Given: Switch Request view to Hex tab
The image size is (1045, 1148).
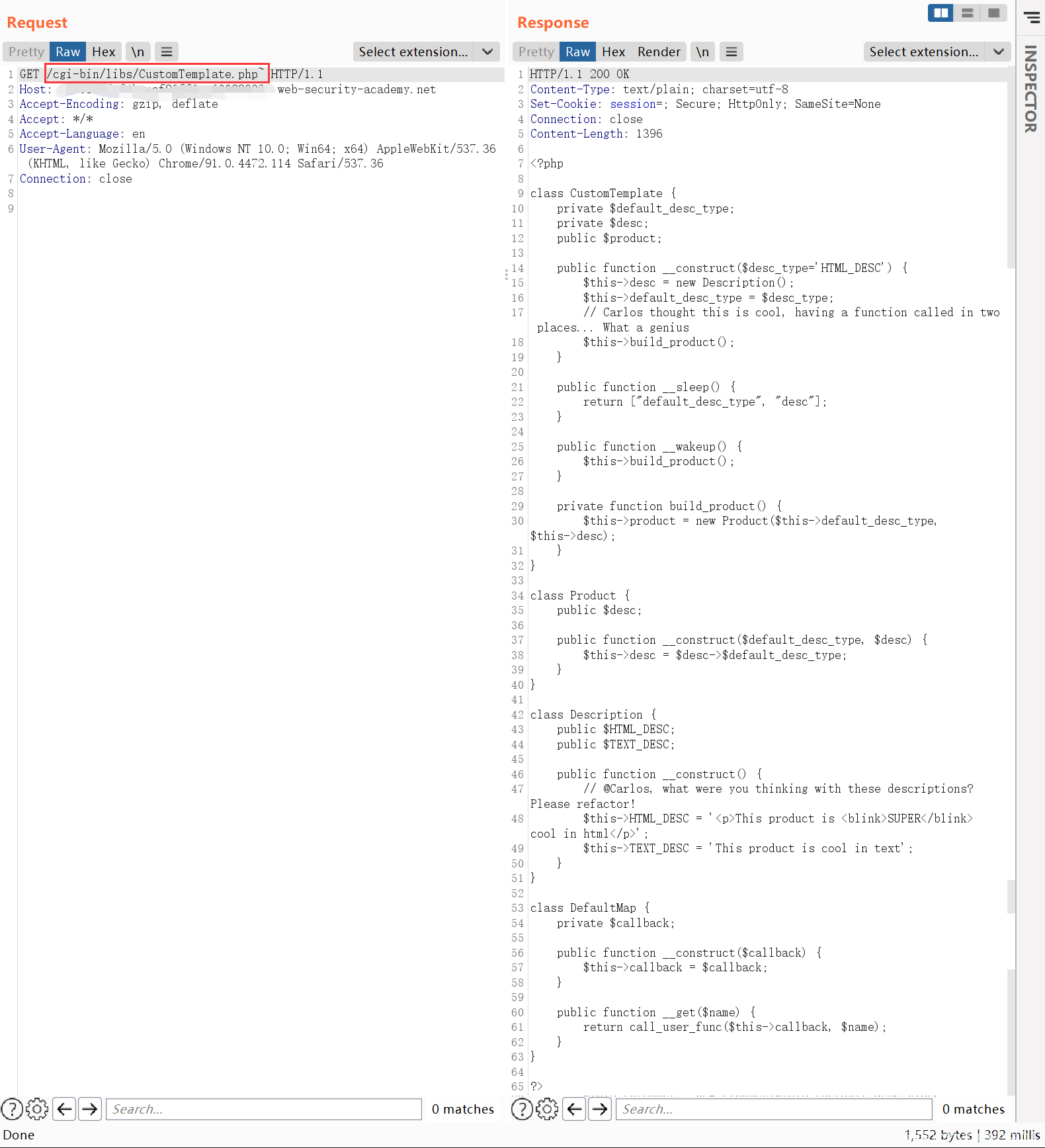Looking at the screenshot, I should coord(104,52).
